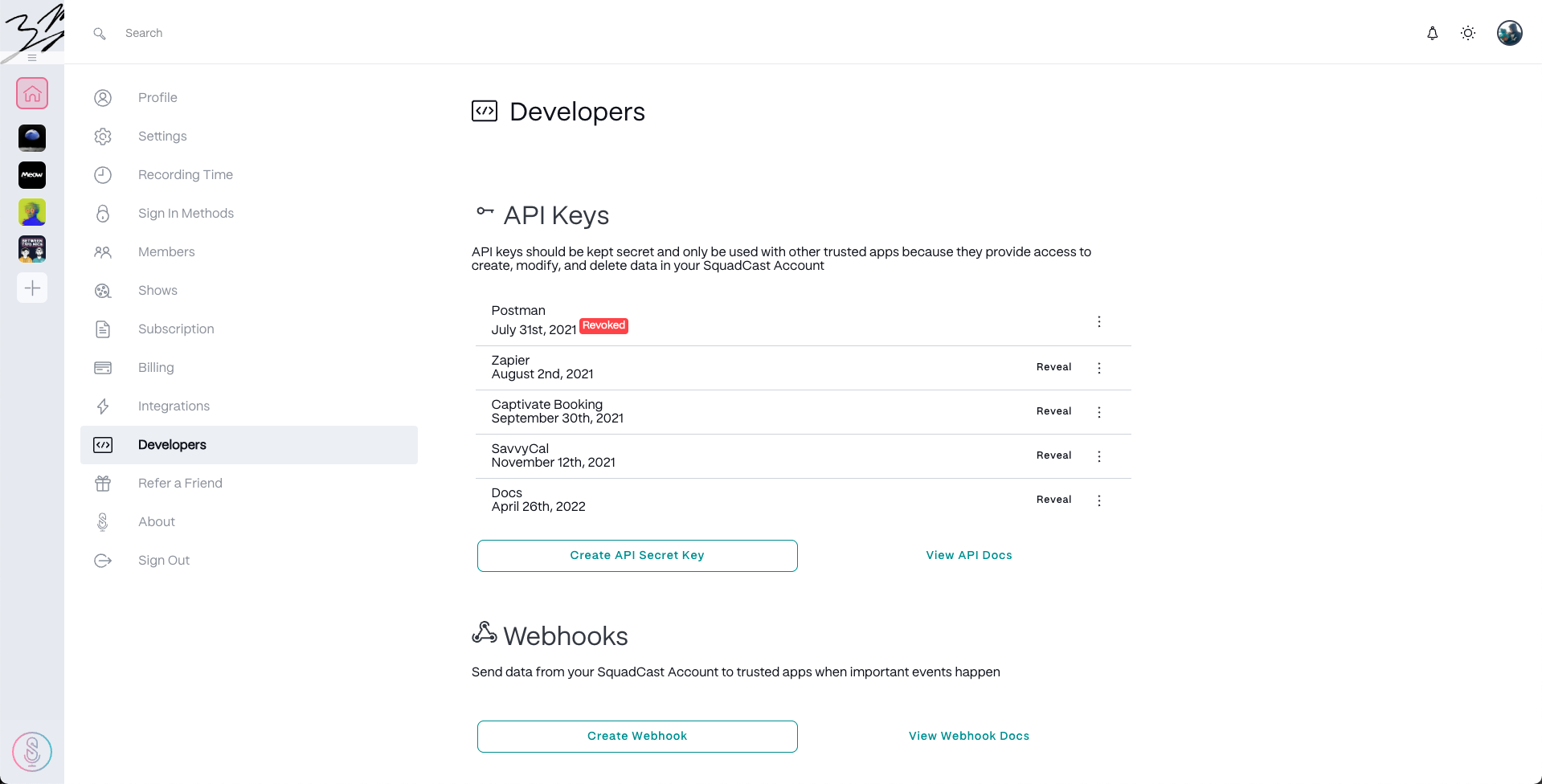Expand the three-dot menu for Docs key
Viewport: 1542px width, 784px height.
(1098, 500)
